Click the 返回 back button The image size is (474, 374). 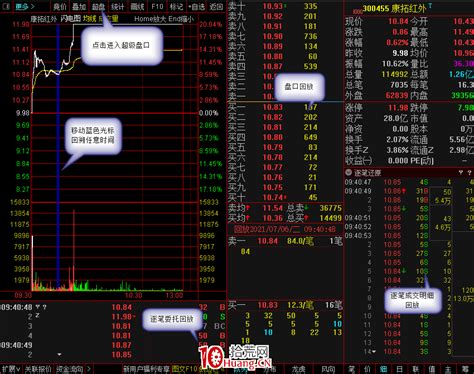click(216, 6)
